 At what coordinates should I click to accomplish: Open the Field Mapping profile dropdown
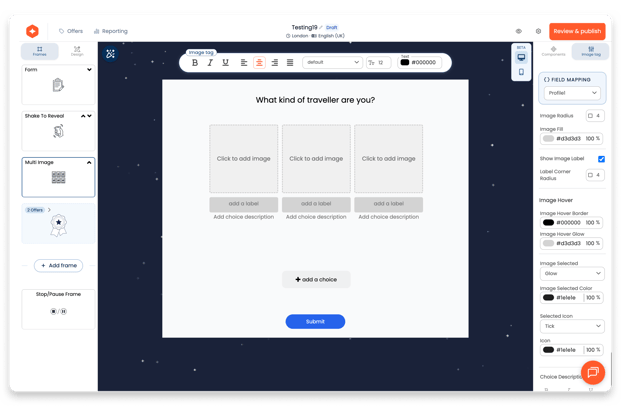[x=572, y=93]
